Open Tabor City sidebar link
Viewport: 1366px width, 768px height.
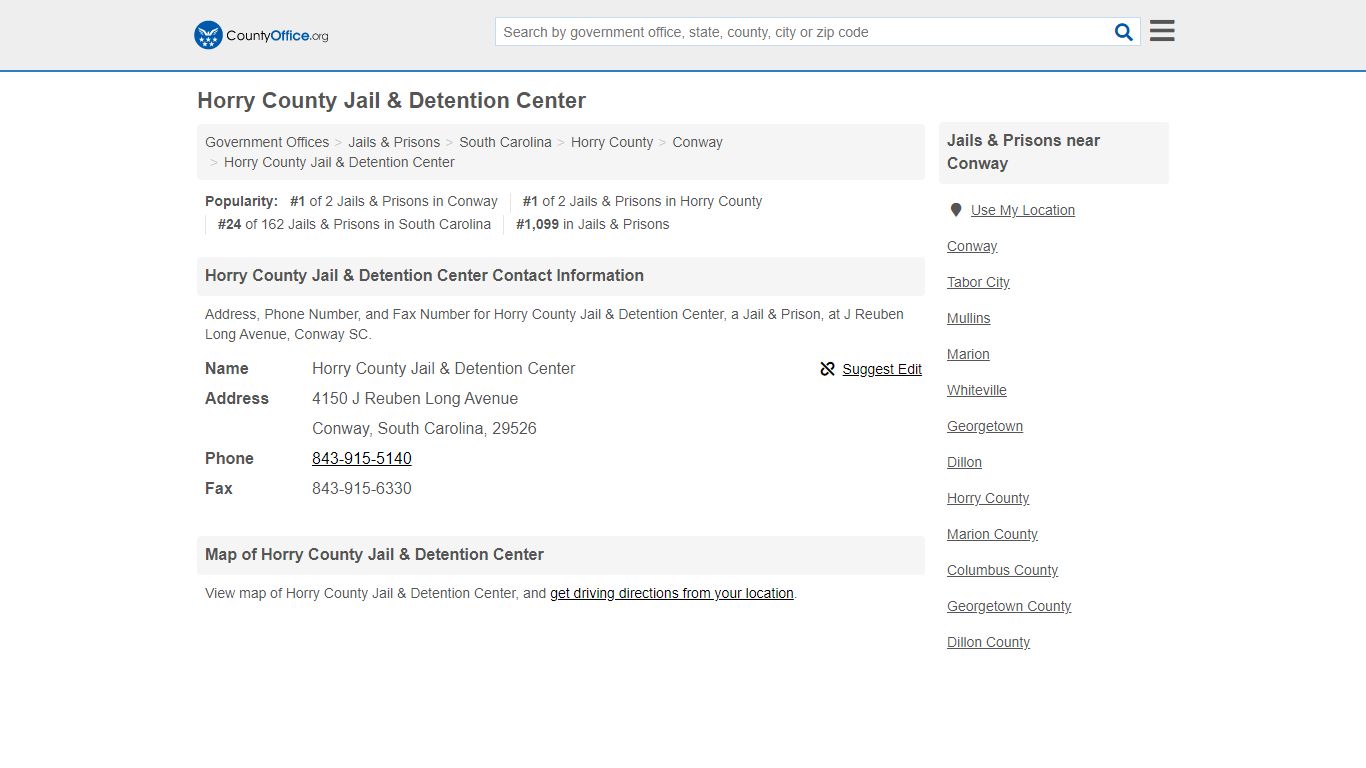(x=978, y=282)
